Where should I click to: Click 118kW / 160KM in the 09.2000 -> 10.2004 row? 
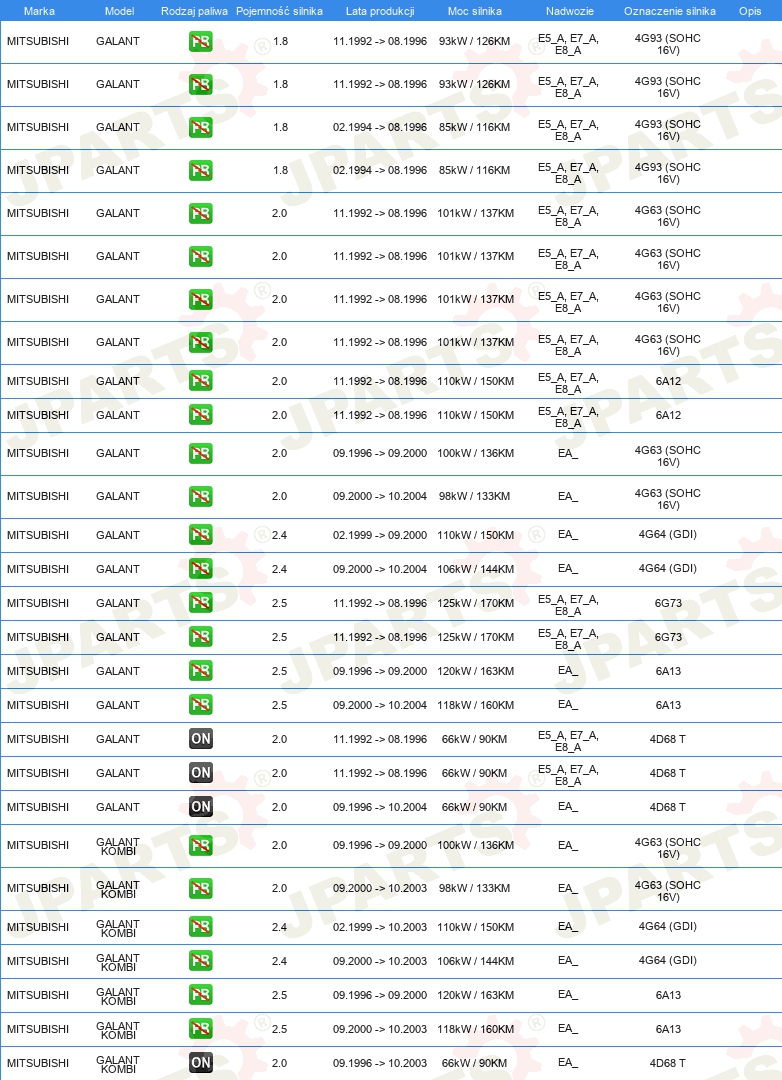pyautogui.click(x=475, y=705)
